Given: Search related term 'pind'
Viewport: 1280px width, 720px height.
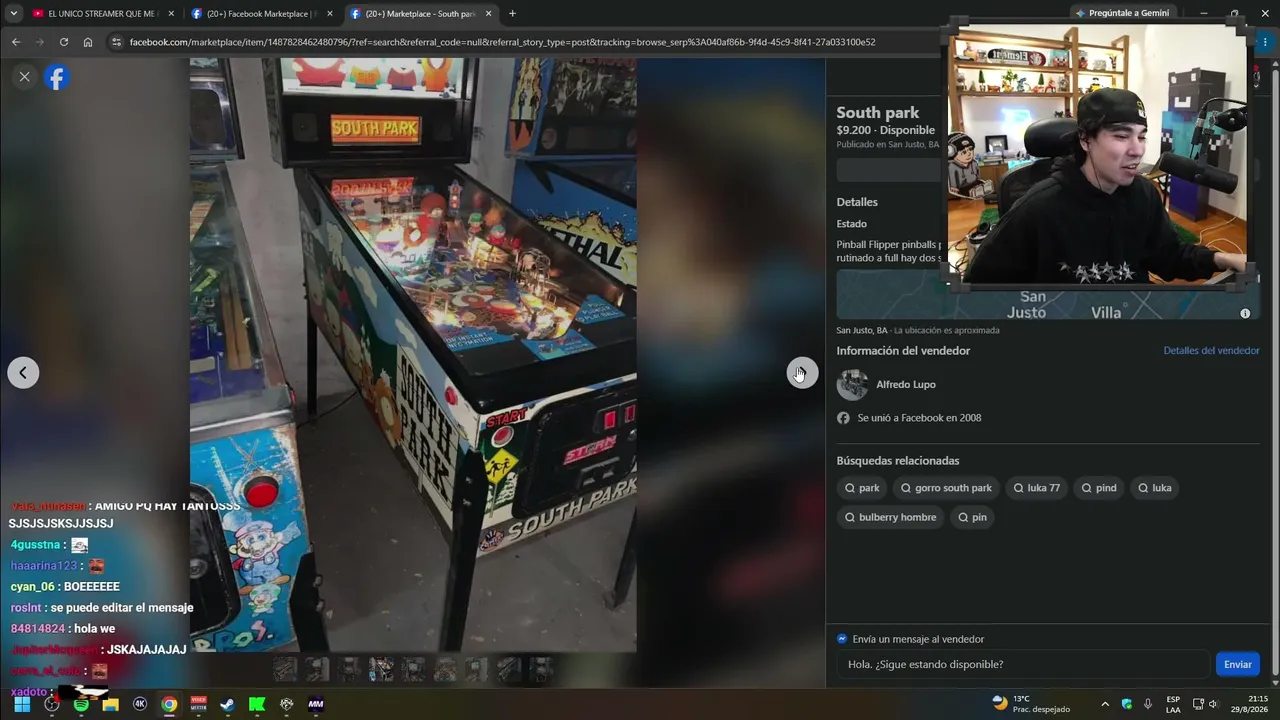Looking at the screenshot, I should (x=1098, y=488).
